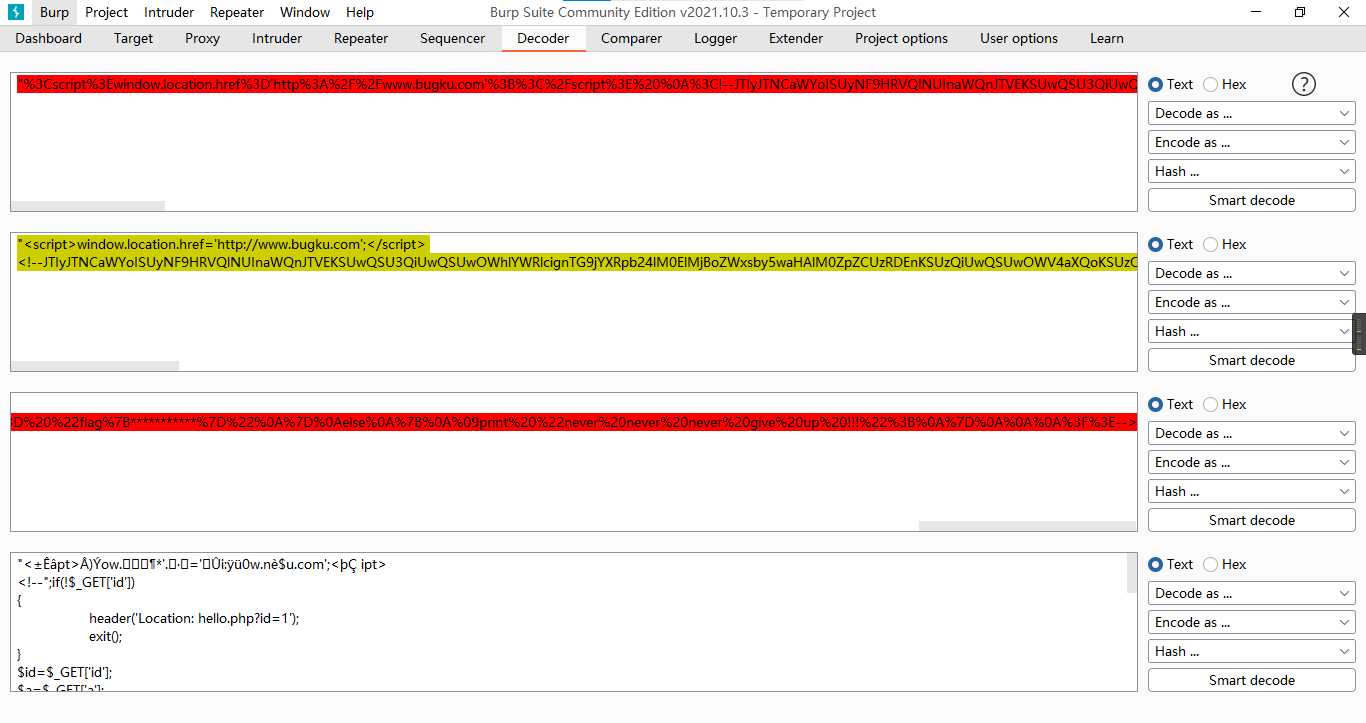The image size is (1366, 723).
Task: Open the Window menu
Action: click(x=305, y=12)
